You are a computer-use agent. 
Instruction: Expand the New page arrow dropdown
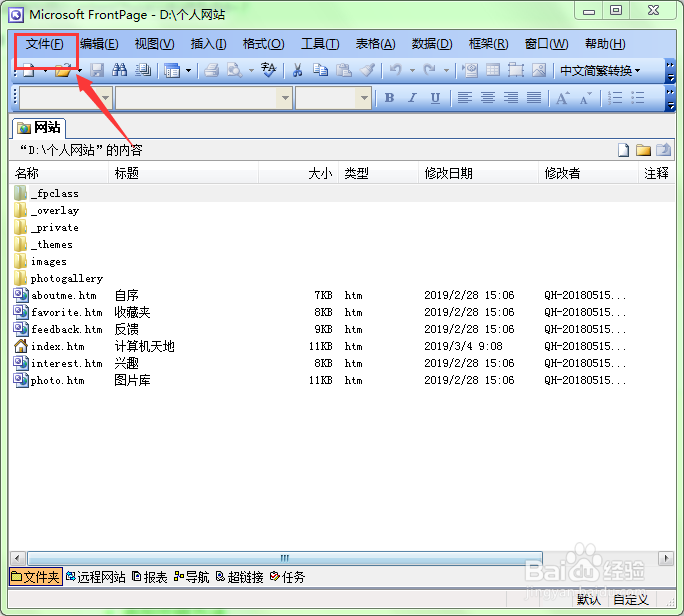click(45, 70)
